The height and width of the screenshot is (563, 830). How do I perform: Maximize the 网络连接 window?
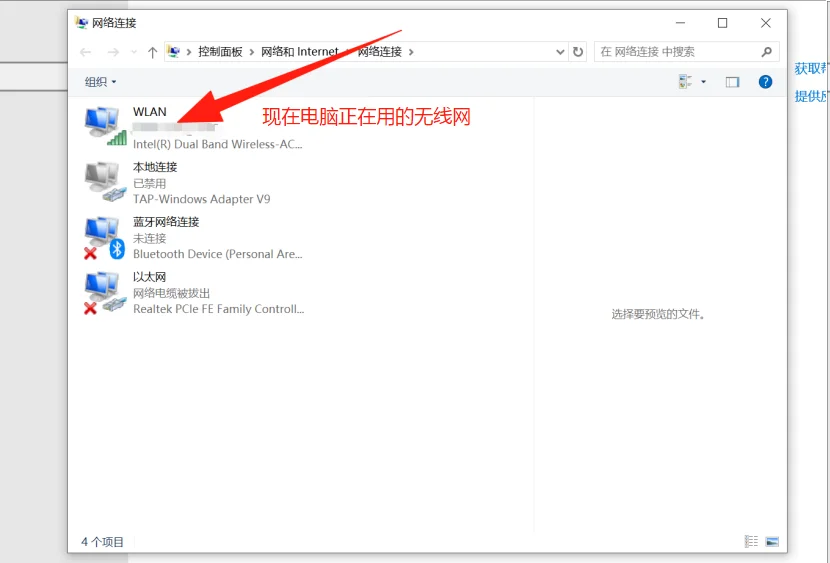coord(723,23)
